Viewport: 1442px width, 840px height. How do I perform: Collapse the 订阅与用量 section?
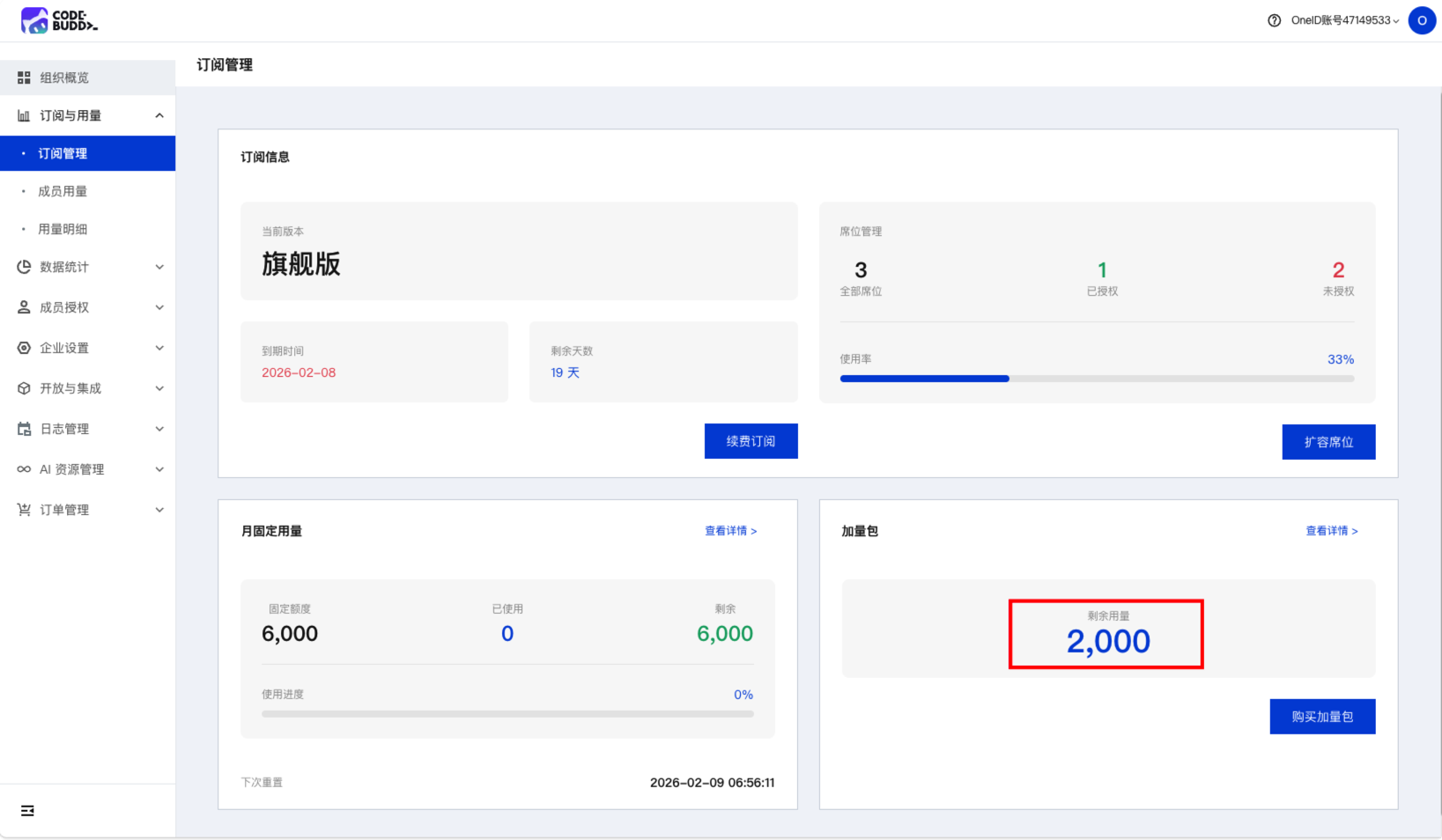pyautogui.click(x=159, y=115)
